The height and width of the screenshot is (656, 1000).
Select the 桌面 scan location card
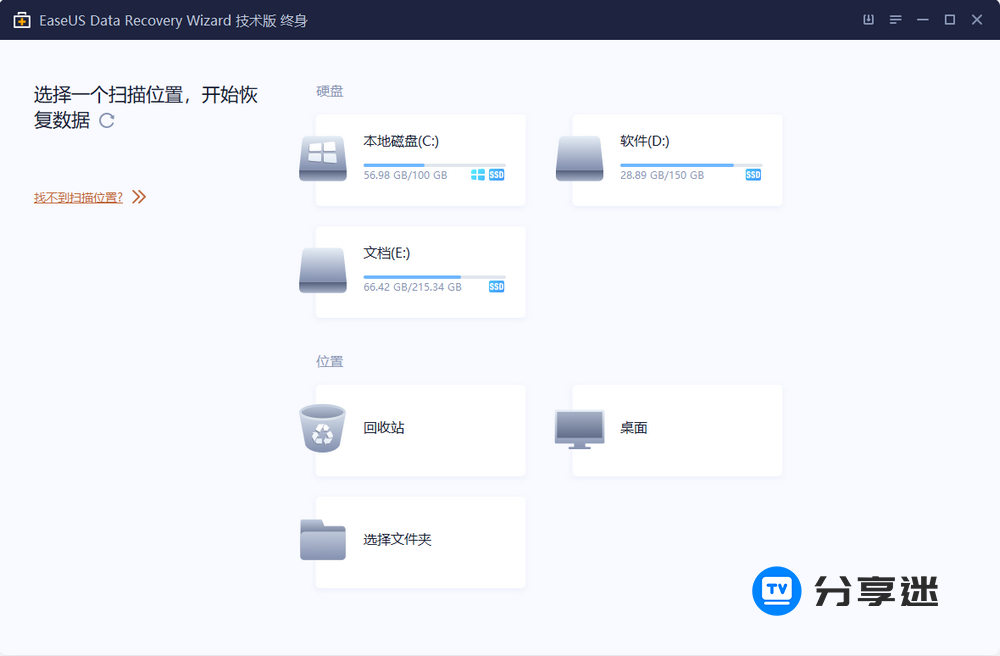(676, 429)
